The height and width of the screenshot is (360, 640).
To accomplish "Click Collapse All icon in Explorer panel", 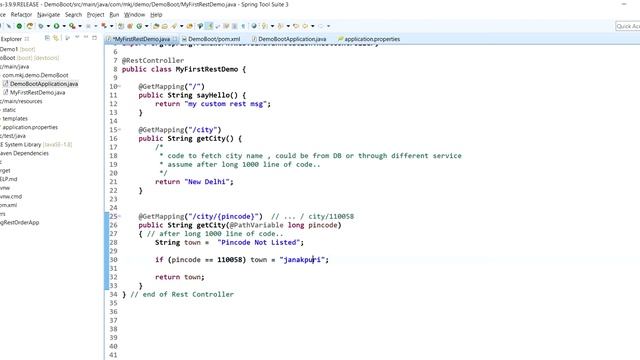I will point(47,38).
